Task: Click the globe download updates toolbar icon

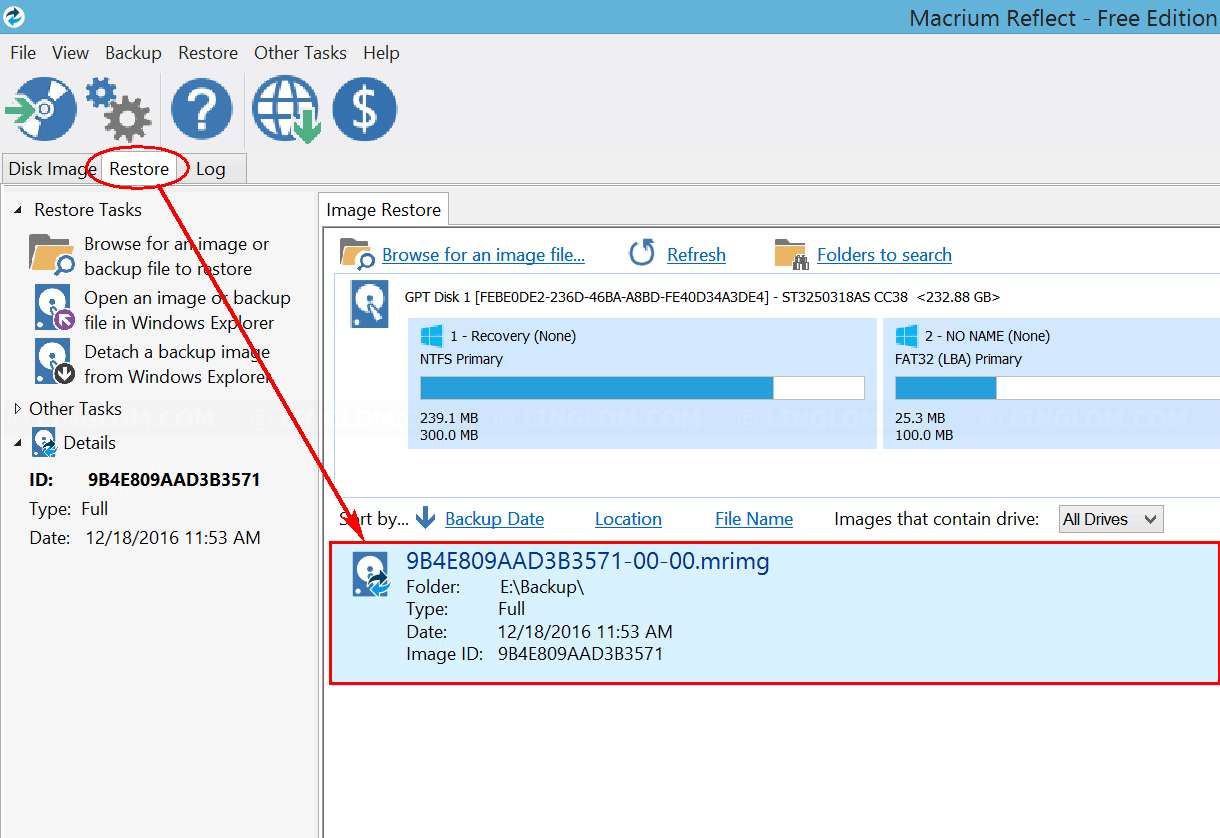Action: pyautogui.click(x=286, y=109)
